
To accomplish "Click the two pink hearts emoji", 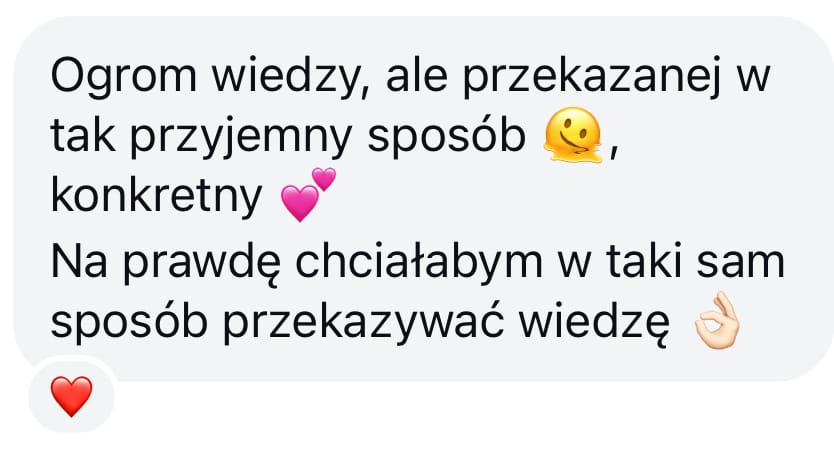I will [308, 195].
